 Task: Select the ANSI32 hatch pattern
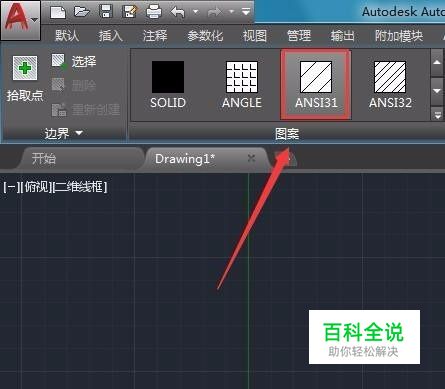click(390, 85)
